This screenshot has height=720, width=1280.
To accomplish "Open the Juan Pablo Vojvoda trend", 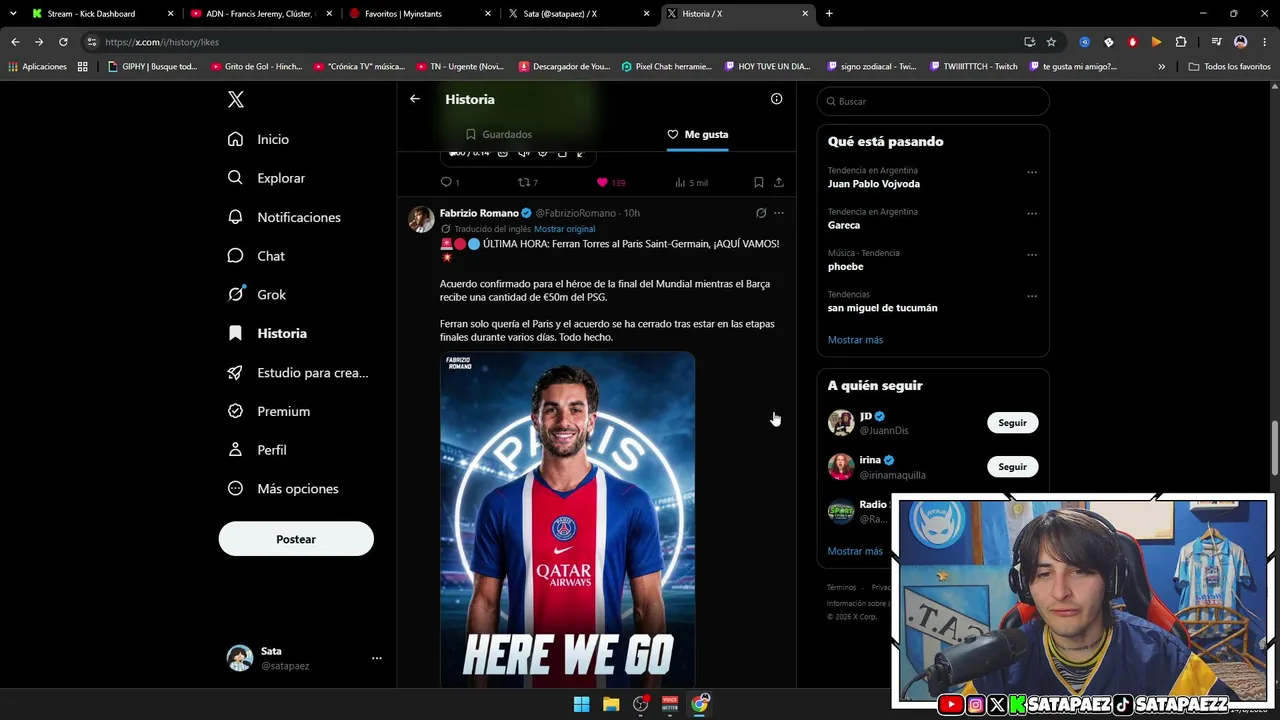I will click(873, 184).
